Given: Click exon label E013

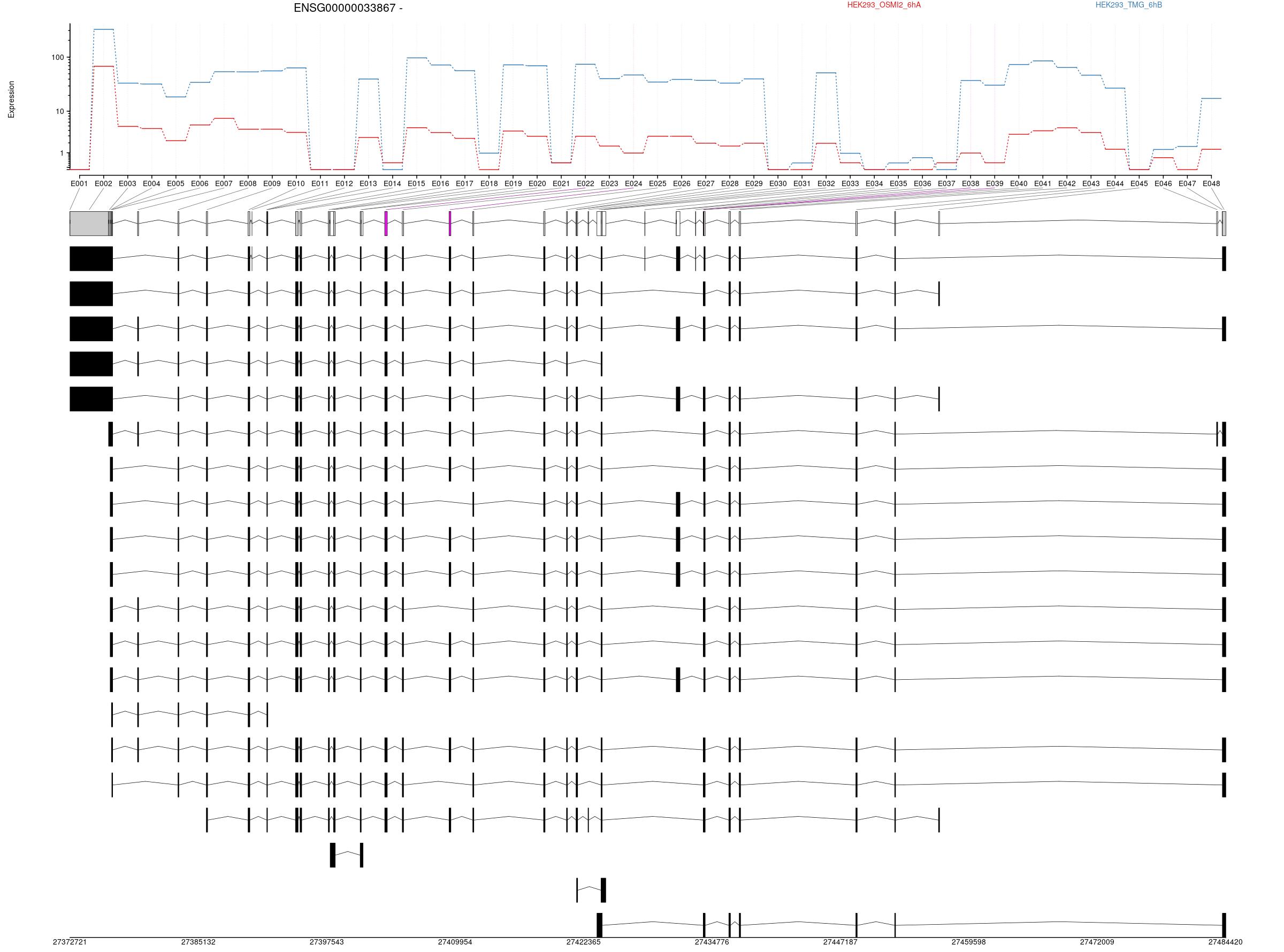Looking at the screenshot, I should pyautogui.click(x=368, y=184).
